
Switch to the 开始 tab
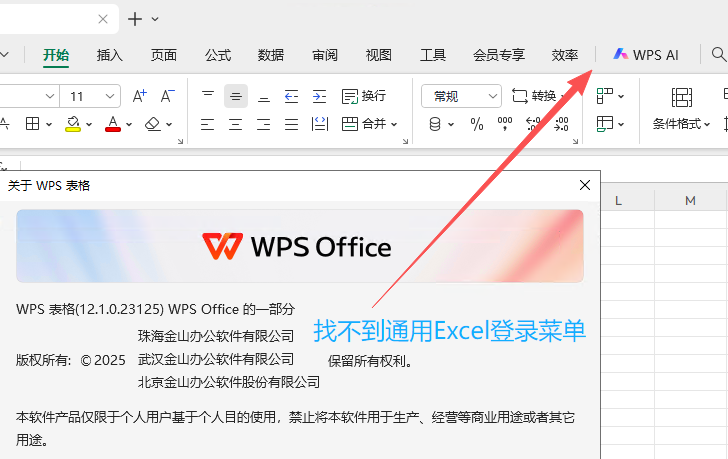(x=56, y=55)
